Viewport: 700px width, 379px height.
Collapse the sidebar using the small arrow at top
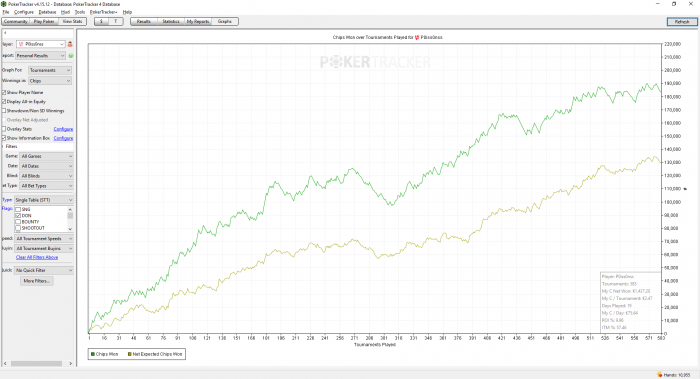coord(5,33)
